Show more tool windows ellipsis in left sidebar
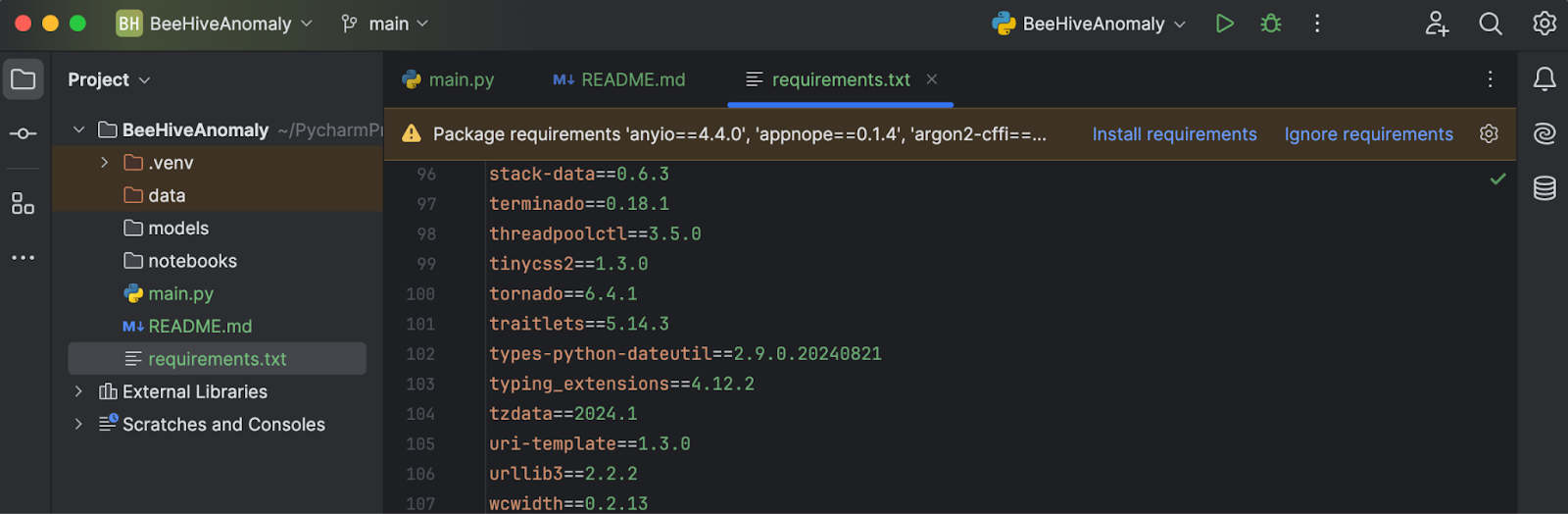The height and width of the screenshot is (514, 1568). [23, 258]
